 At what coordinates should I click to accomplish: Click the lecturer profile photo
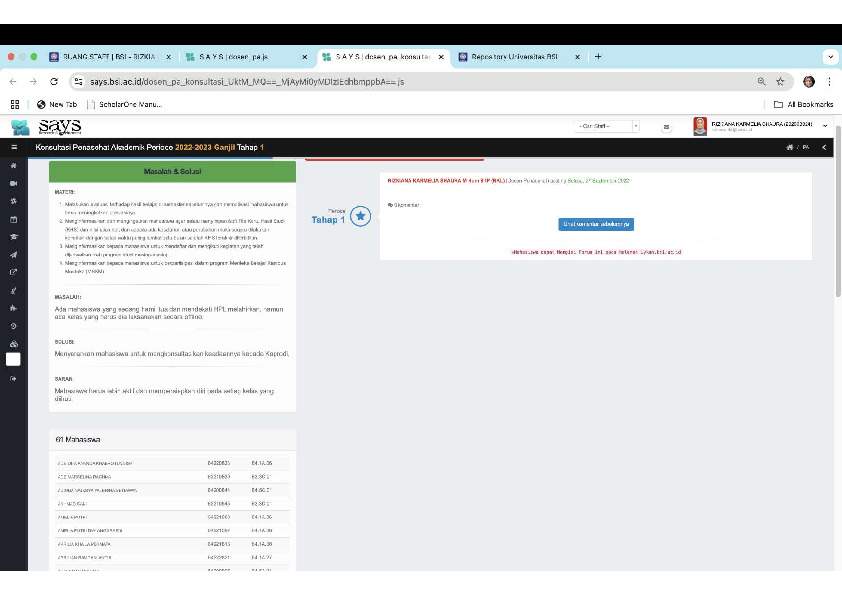pyautogui.click(x=700, y=126)
